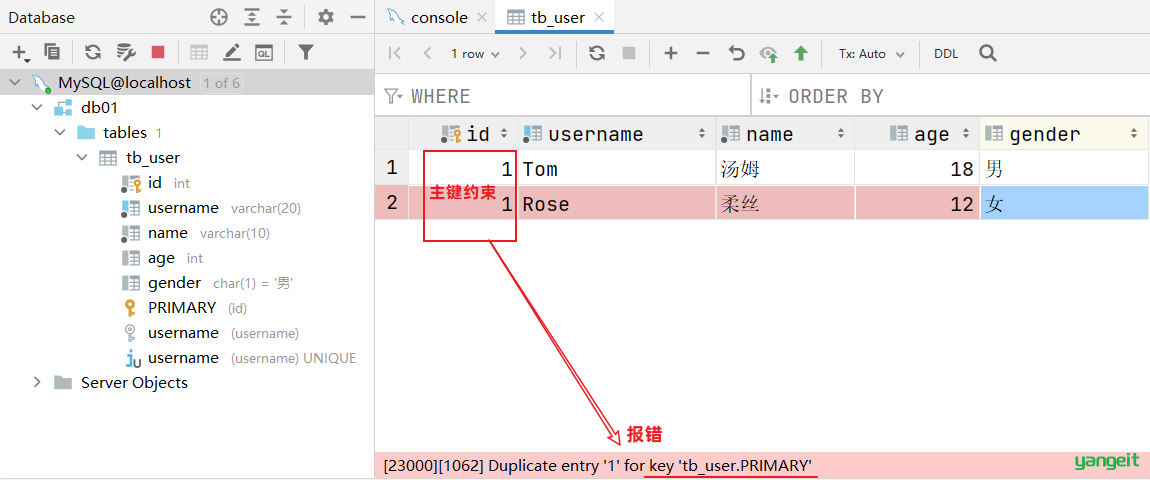
Task: Open WHERE filter history dropdown
Action: pyautogui.click(x=395, y=96)
